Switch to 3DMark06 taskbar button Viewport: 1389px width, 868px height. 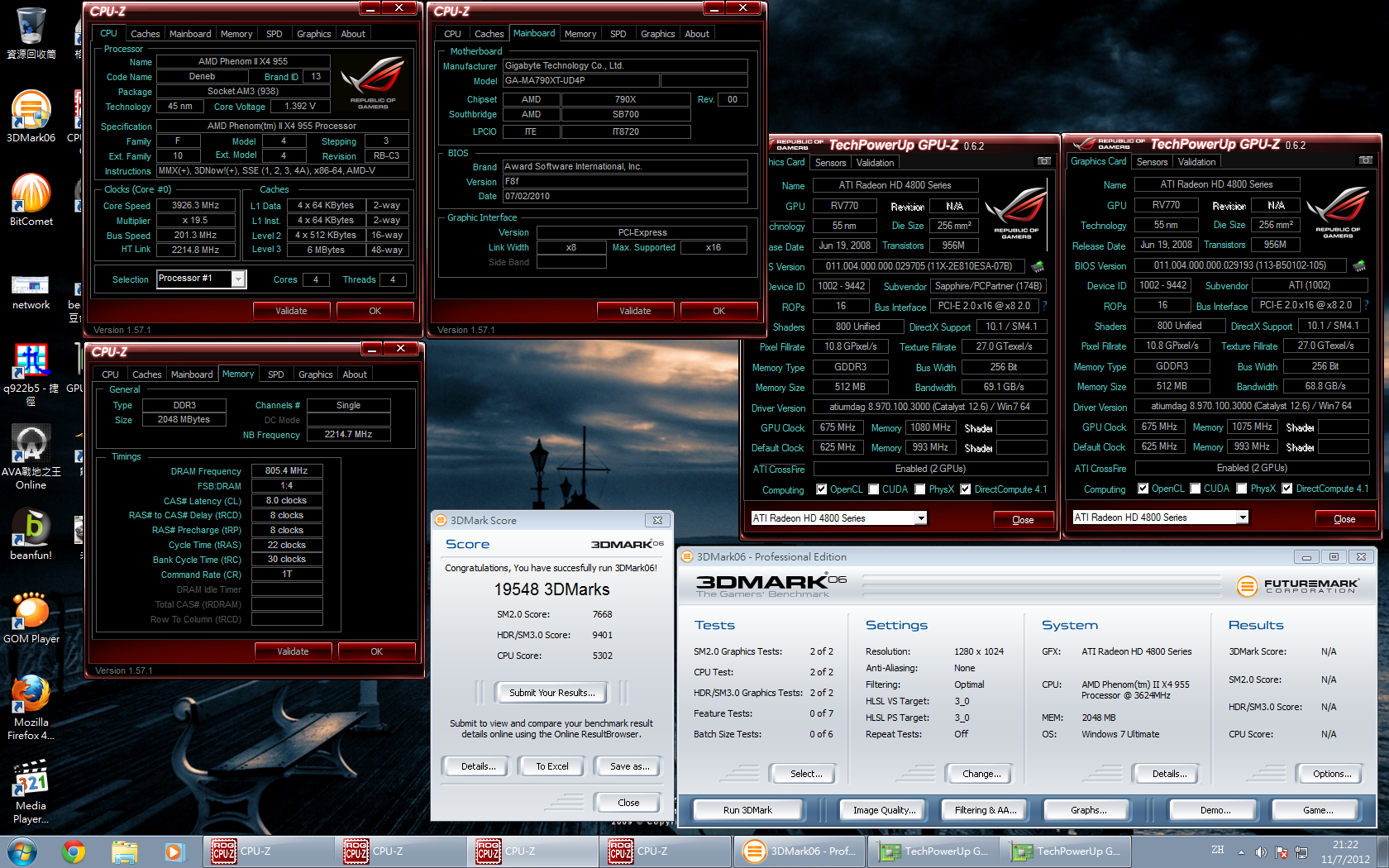[800, 851]
